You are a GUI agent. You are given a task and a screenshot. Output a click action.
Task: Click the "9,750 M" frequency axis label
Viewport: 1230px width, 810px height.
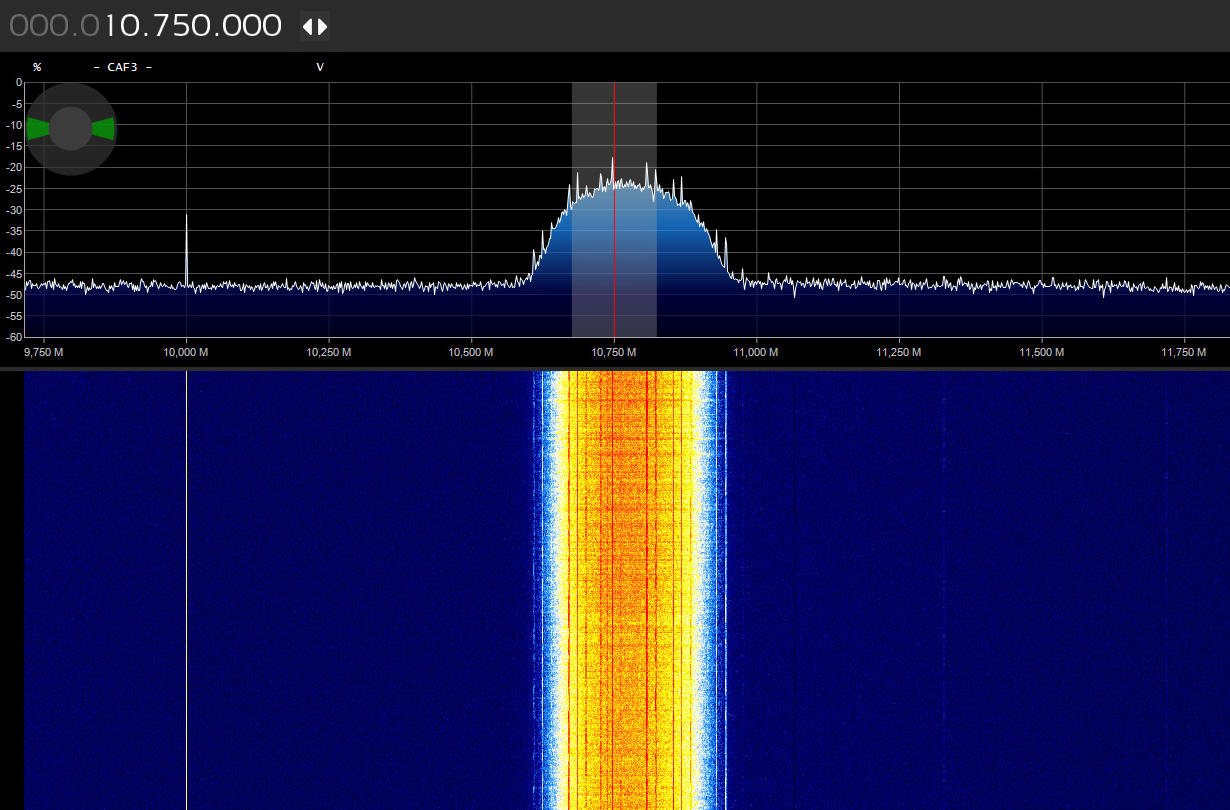pyautogui.click(x=44, y=353)
